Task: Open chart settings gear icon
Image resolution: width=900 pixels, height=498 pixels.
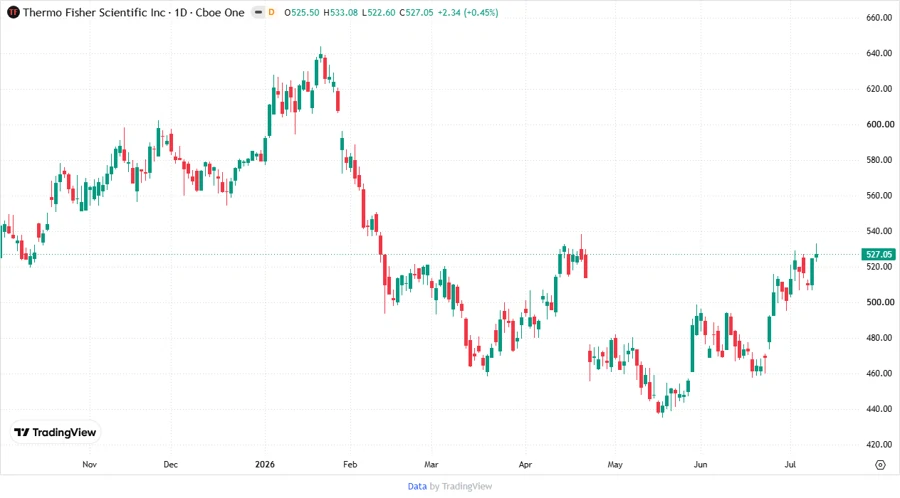Action: [880, 465]
